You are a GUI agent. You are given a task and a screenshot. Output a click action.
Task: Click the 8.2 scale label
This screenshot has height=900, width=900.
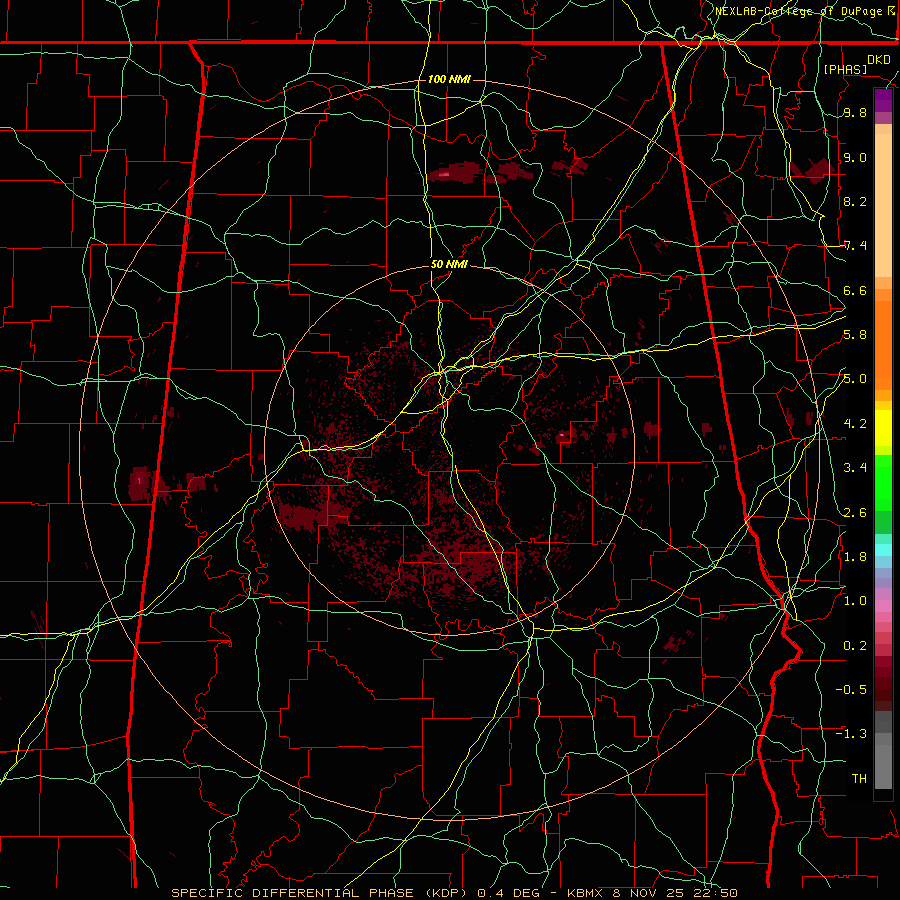coord(855,201)
